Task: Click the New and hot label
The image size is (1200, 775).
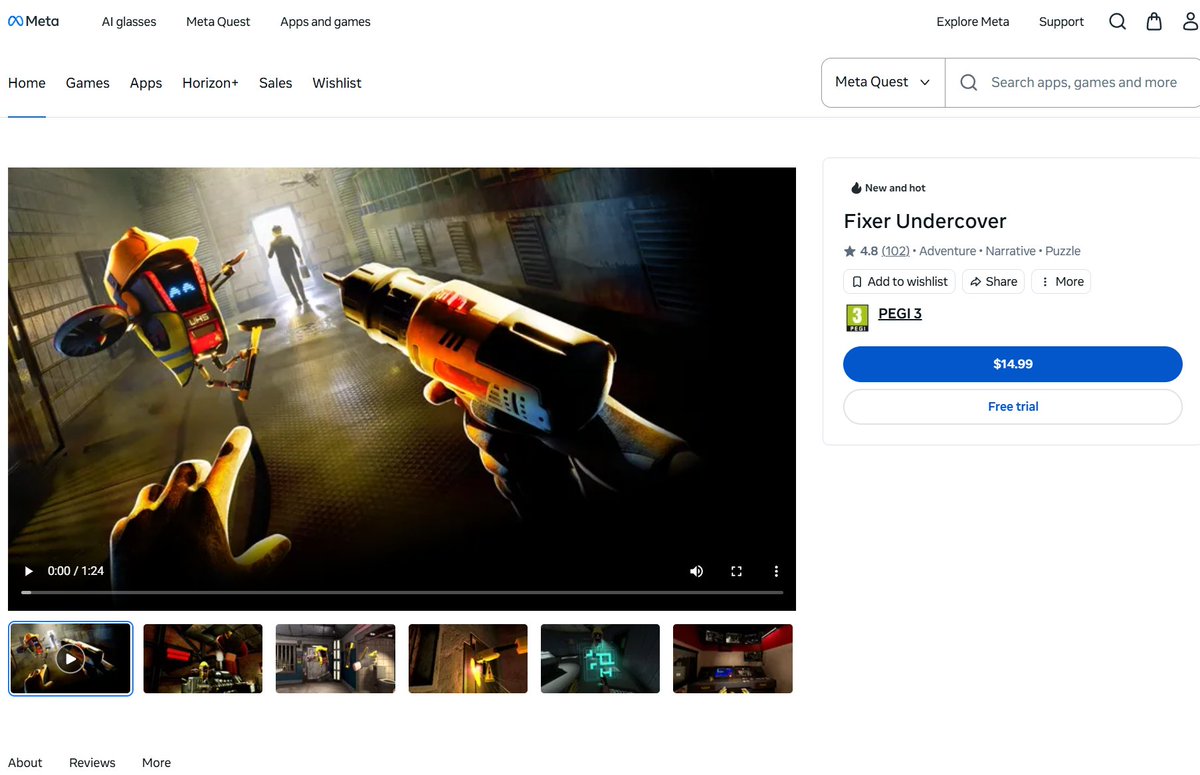Action: coord(888,188)
